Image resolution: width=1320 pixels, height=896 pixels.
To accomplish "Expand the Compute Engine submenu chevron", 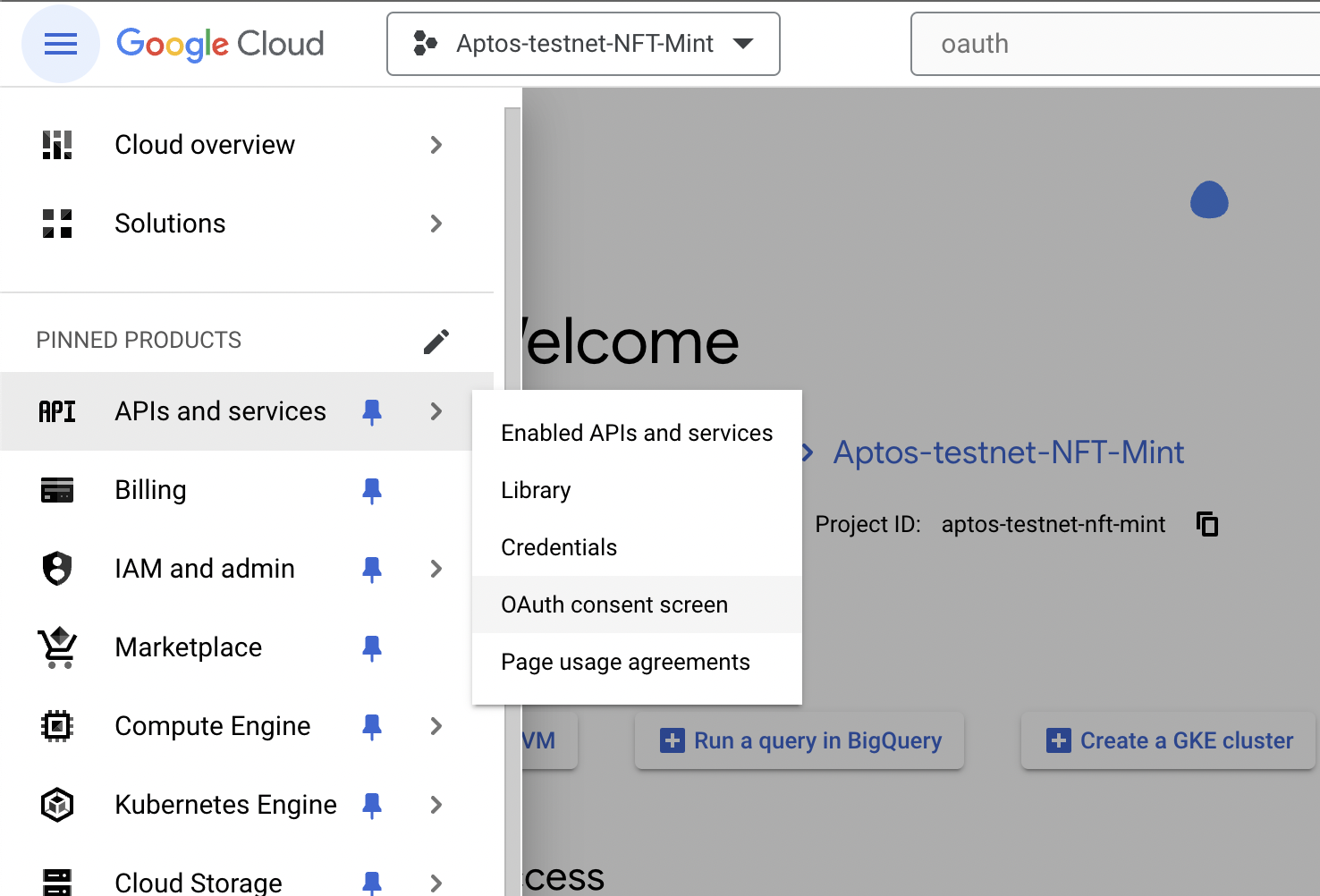I will pos(436,726).
